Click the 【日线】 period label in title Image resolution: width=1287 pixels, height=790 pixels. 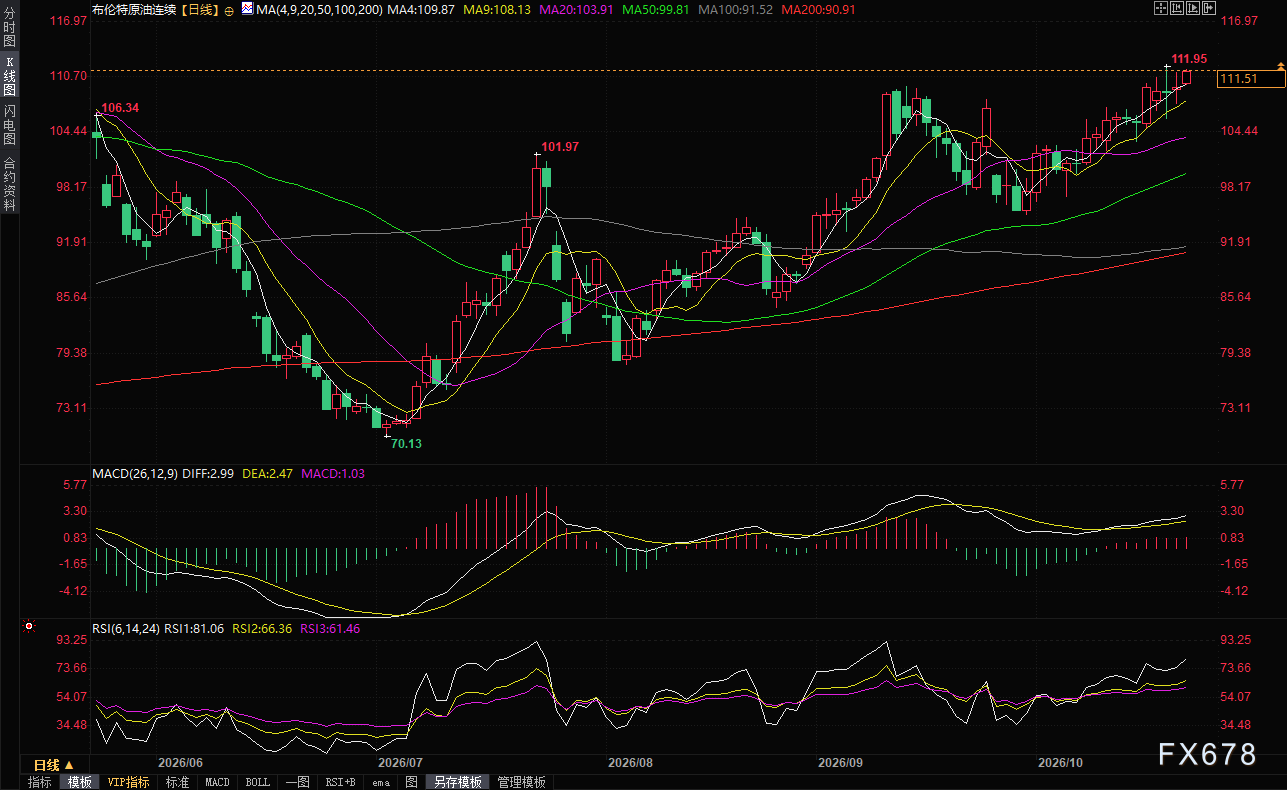tap(203, 9)
